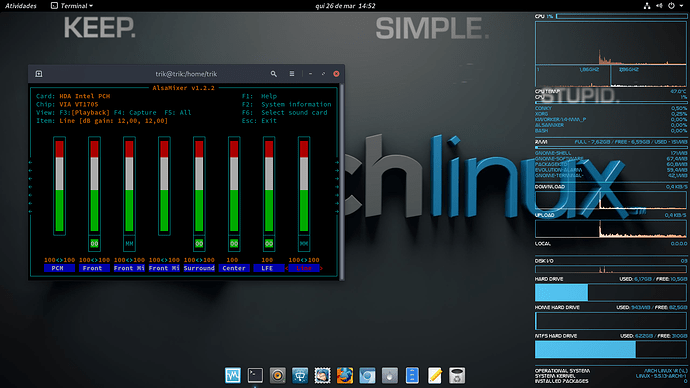Switch to F4 Capture view
This screenshot has height=388, width=690.
pyautogui.click(x=135, y=113)
